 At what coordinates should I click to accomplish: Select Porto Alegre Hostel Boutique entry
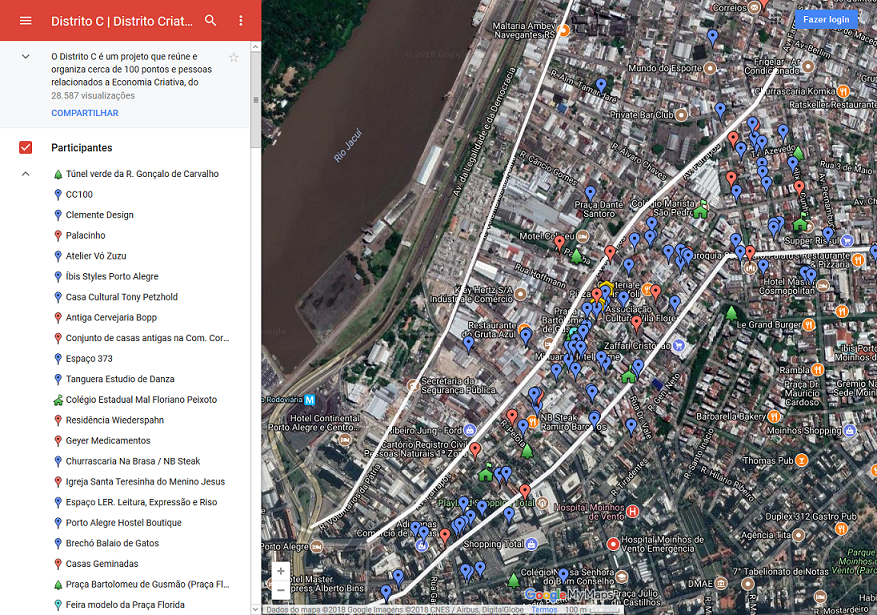pos(124,523)
